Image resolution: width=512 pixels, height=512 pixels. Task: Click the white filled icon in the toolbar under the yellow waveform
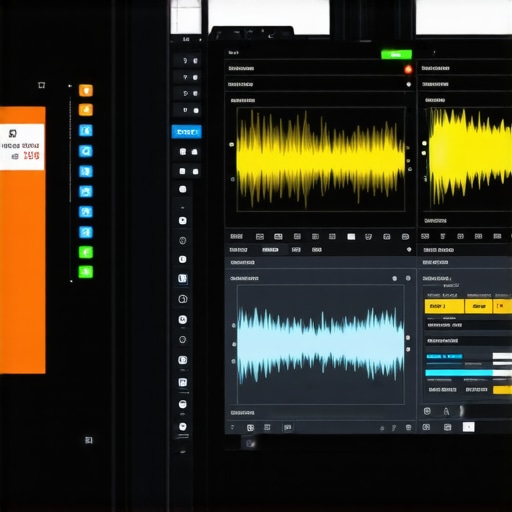click(x=351, y=237)
